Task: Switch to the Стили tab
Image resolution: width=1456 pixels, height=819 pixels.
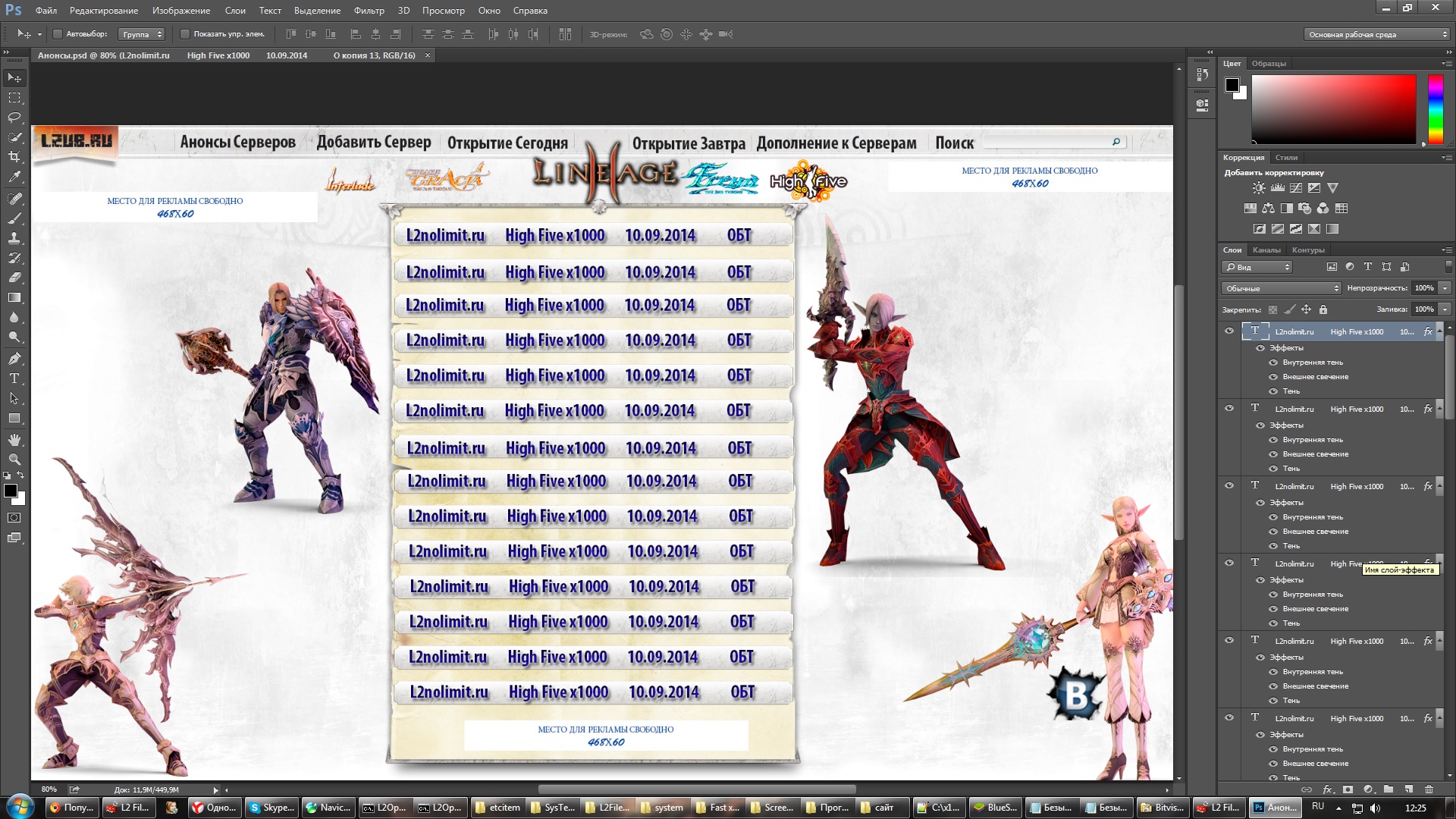Action: point(1286,158)
